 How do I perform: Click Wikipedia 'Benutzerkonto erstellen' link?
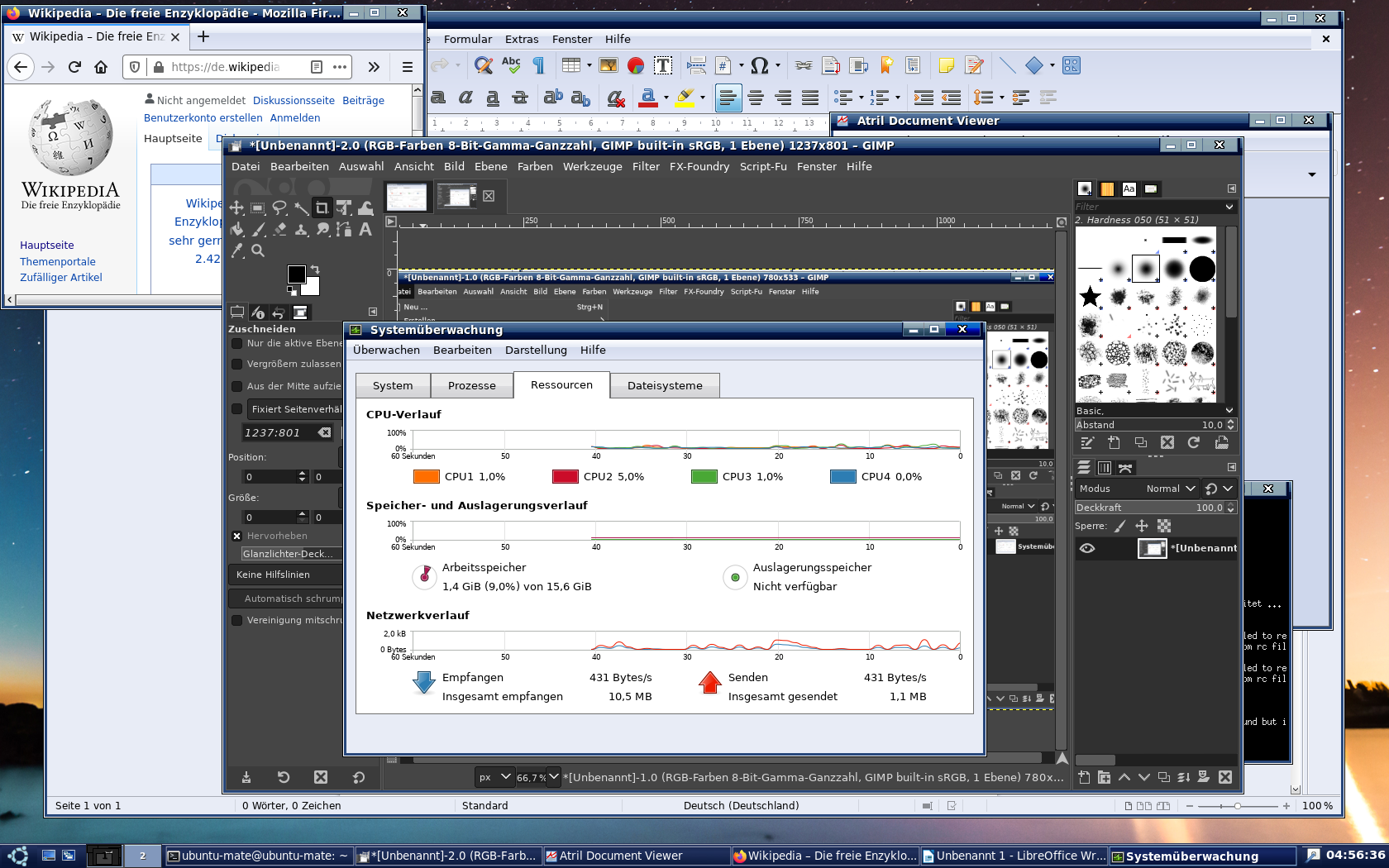point(203,117)
